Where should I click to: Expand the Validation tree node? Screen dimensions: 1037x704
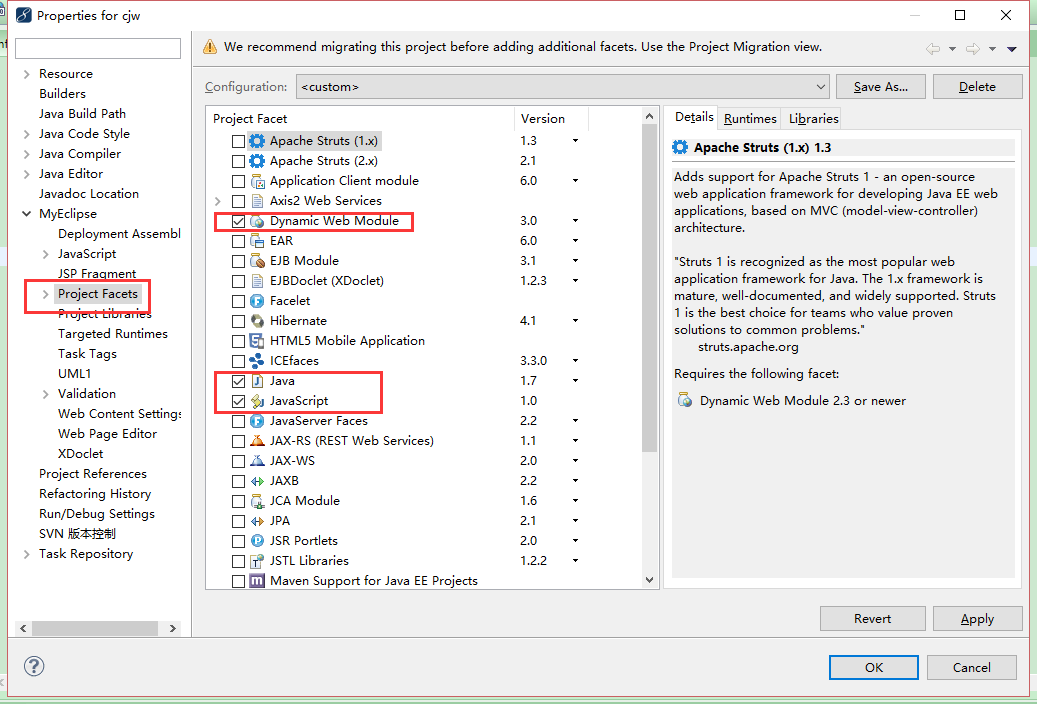(46, 394)
